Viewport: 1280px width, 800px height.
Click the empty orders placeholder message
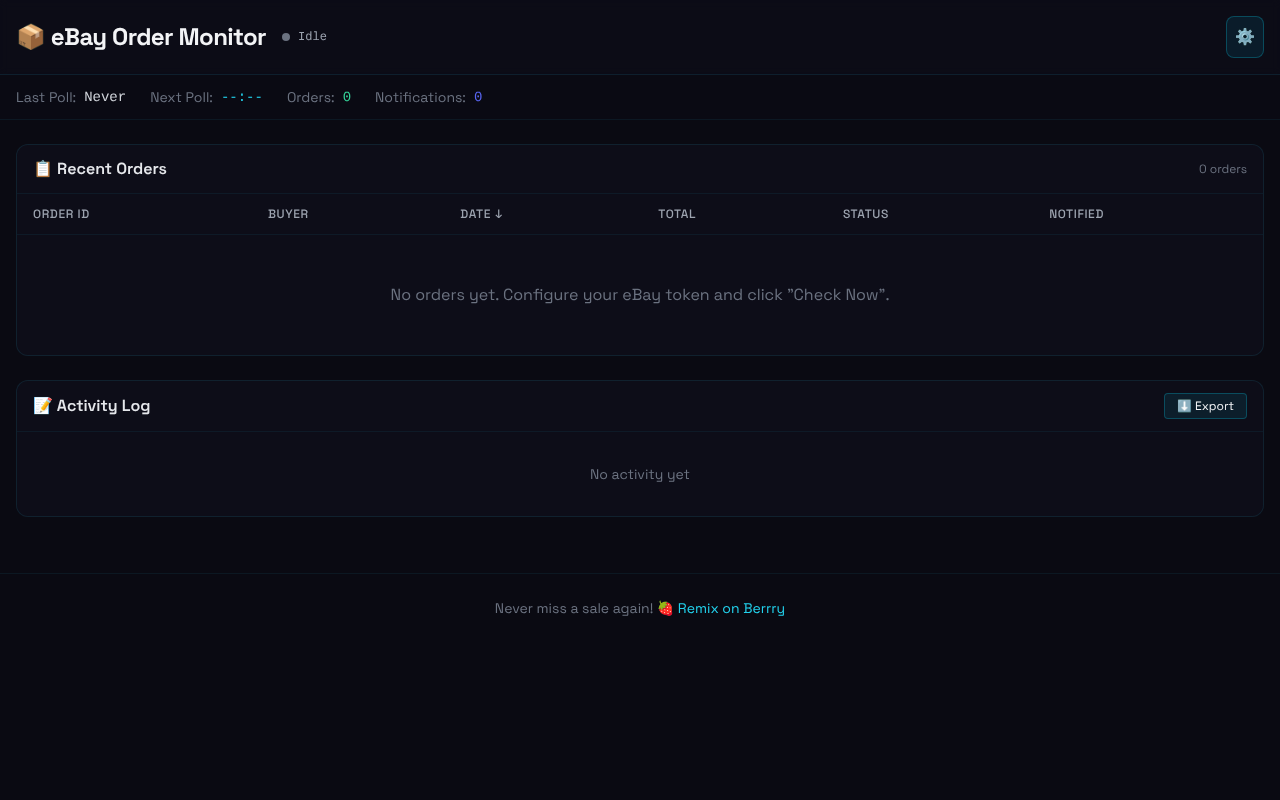tap(639, 294)
